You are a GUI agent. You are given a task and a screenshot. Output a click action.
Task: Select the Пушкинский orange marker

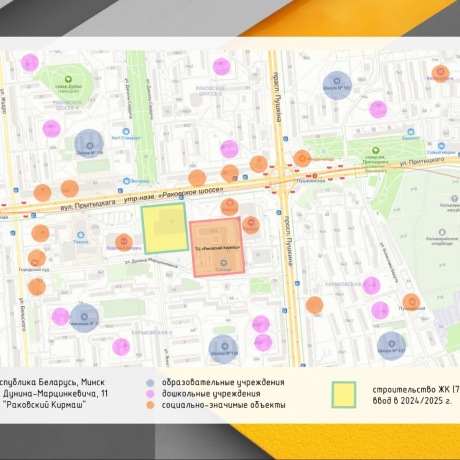point(411,302)
